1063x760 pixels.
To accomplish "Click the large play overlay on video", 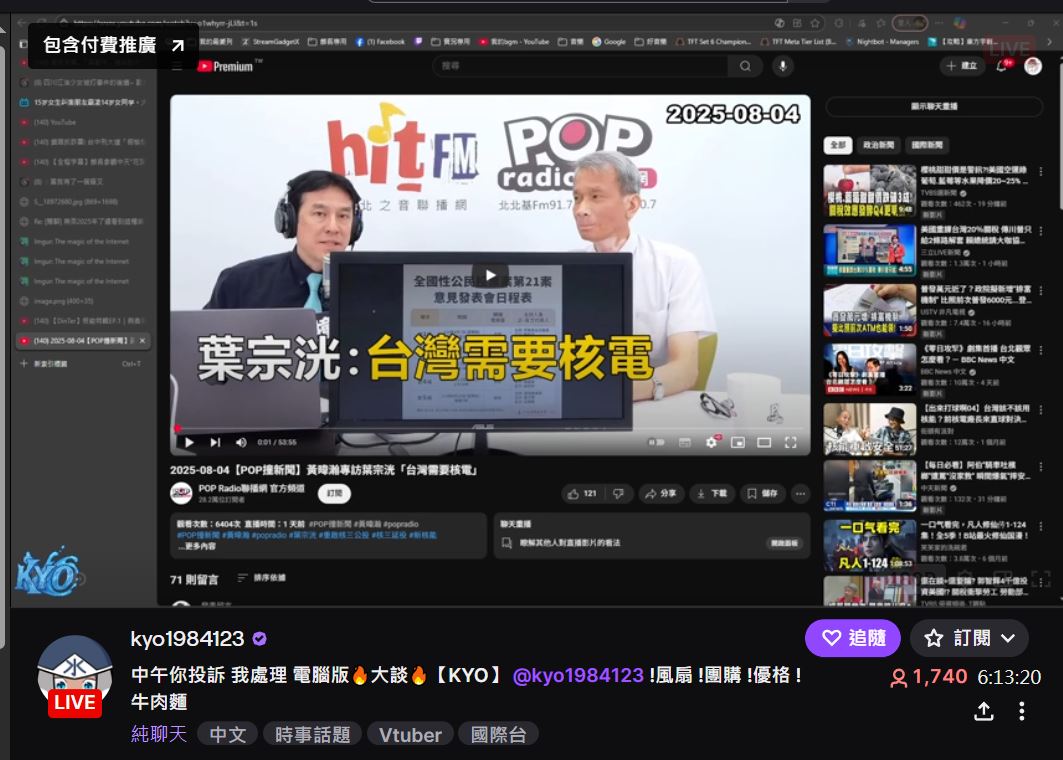I will click(490, 275).
